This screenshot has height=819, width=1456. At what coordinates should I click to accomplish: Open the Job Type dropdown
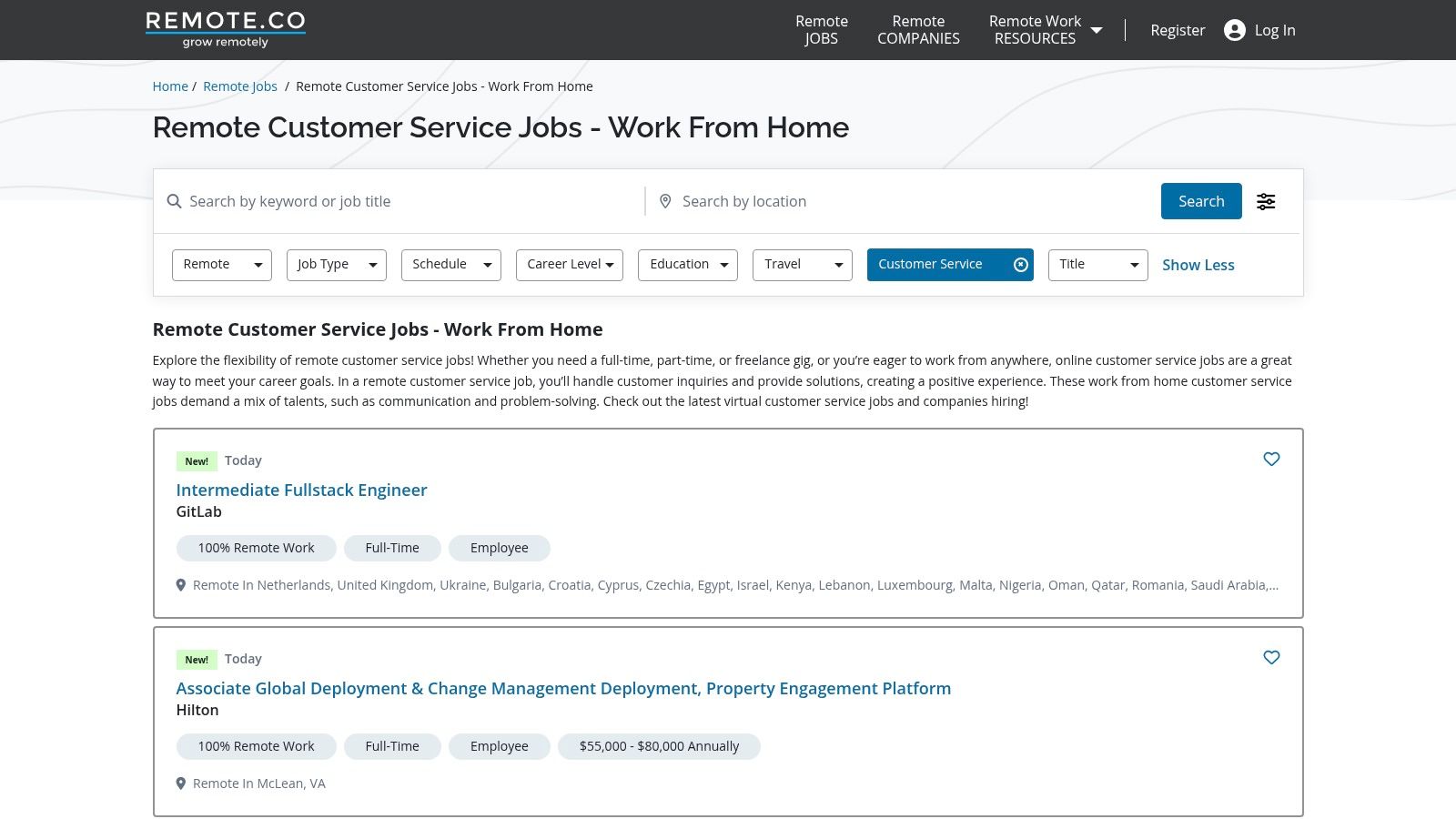click(x=336, y=265)
